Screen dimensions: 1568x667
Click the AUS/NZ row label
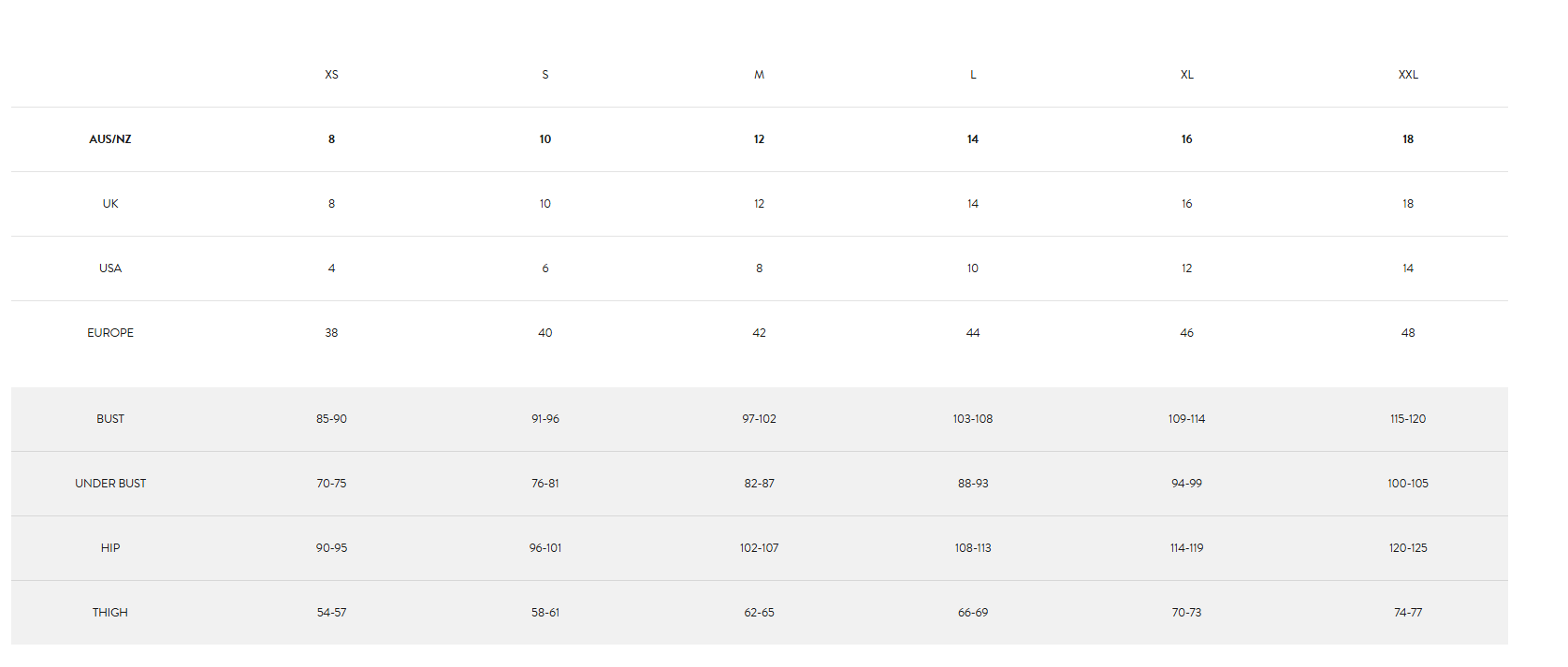(110, 139)
